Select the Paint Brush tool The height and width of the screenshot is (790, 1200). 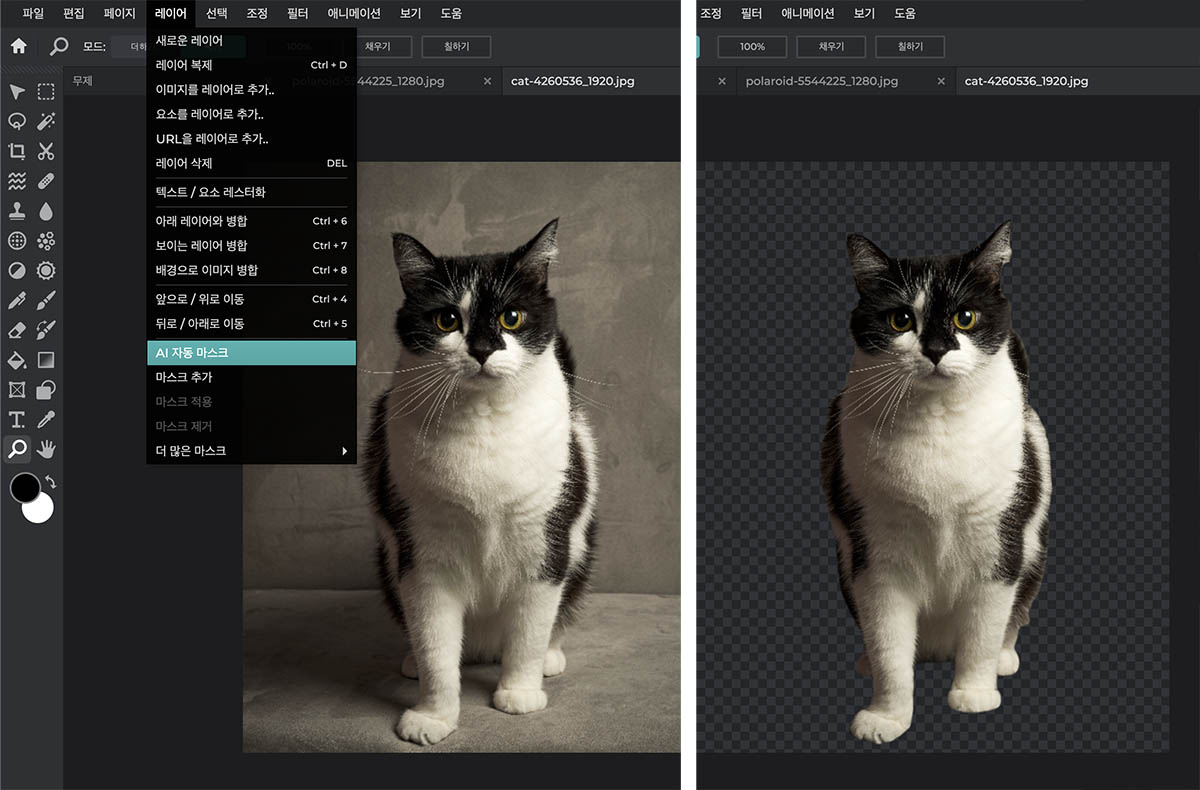tap(46, 300)
